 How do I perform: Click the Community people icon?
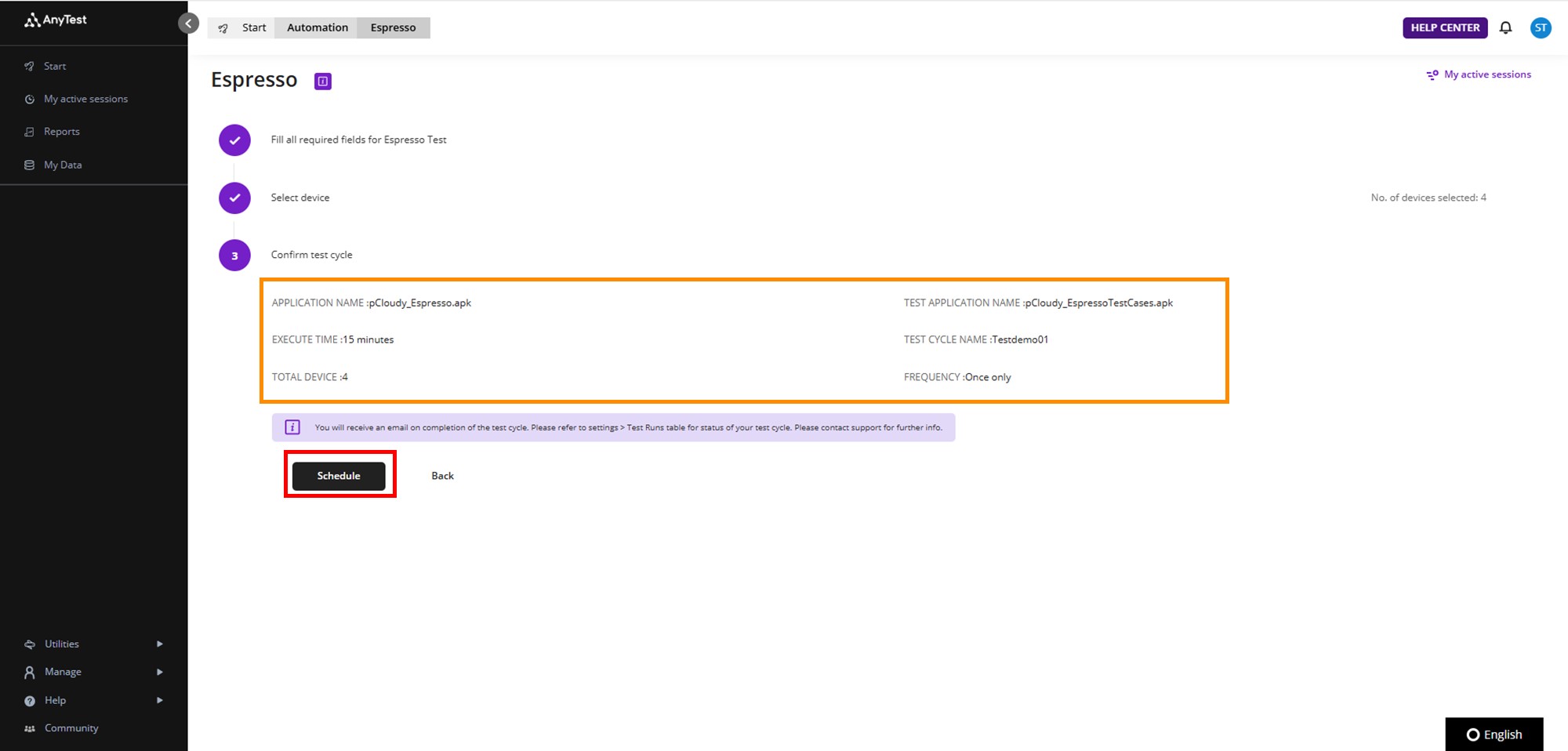(x=30, y=728)
